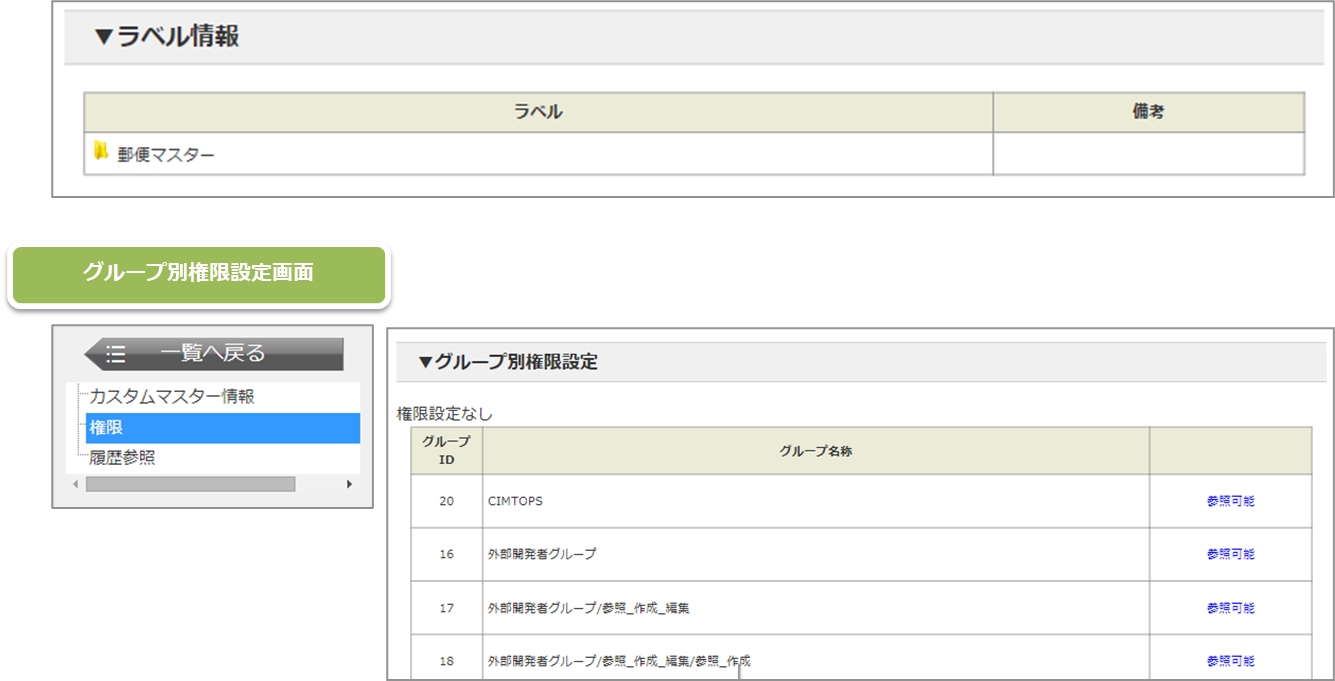
Task: Open カスタムマスター情報 in the side tree
Action: pyautogui.click(x=171, y=397)
